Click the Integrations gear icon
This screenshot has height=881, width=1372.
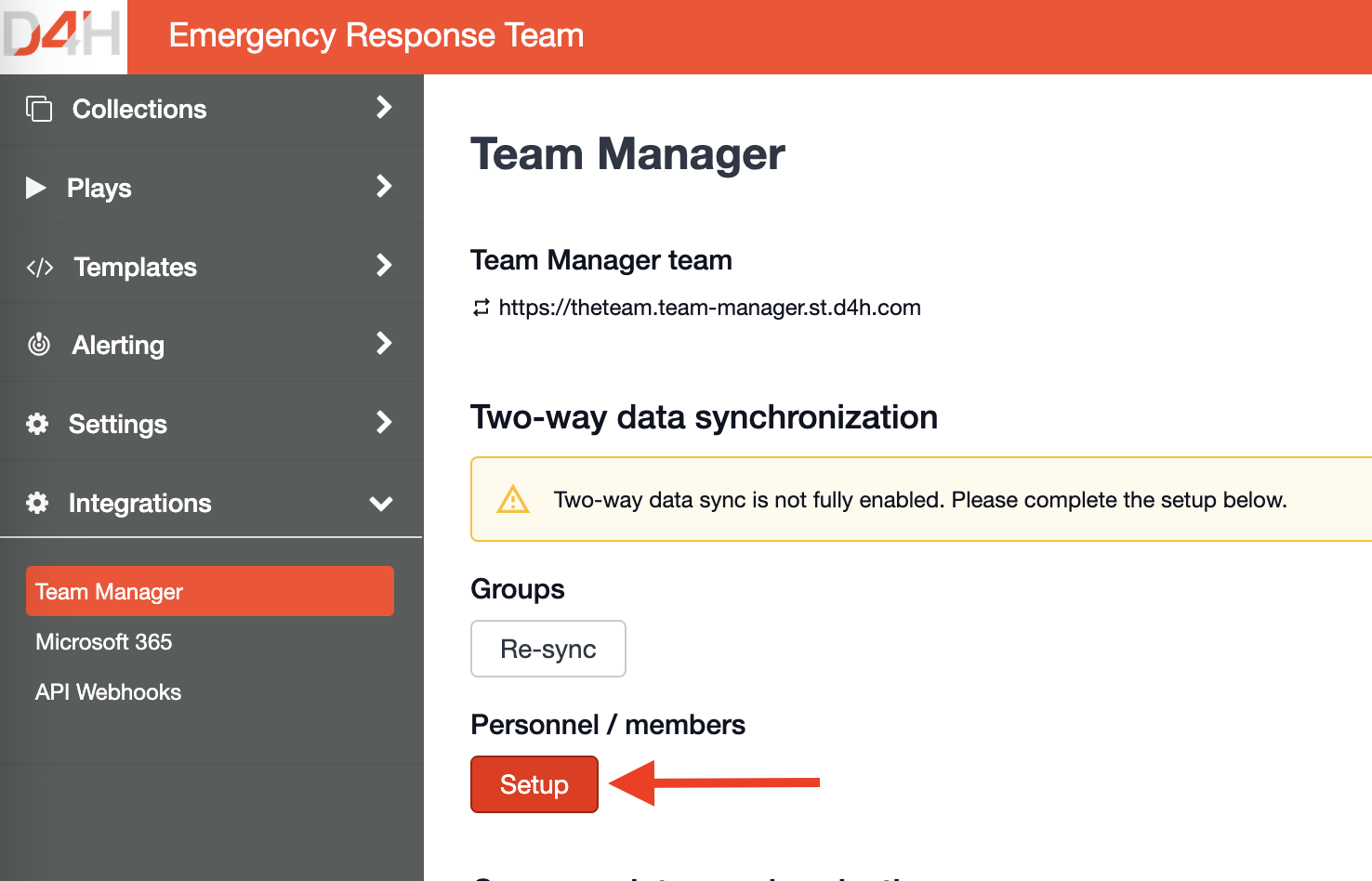(x=37, y=503)
